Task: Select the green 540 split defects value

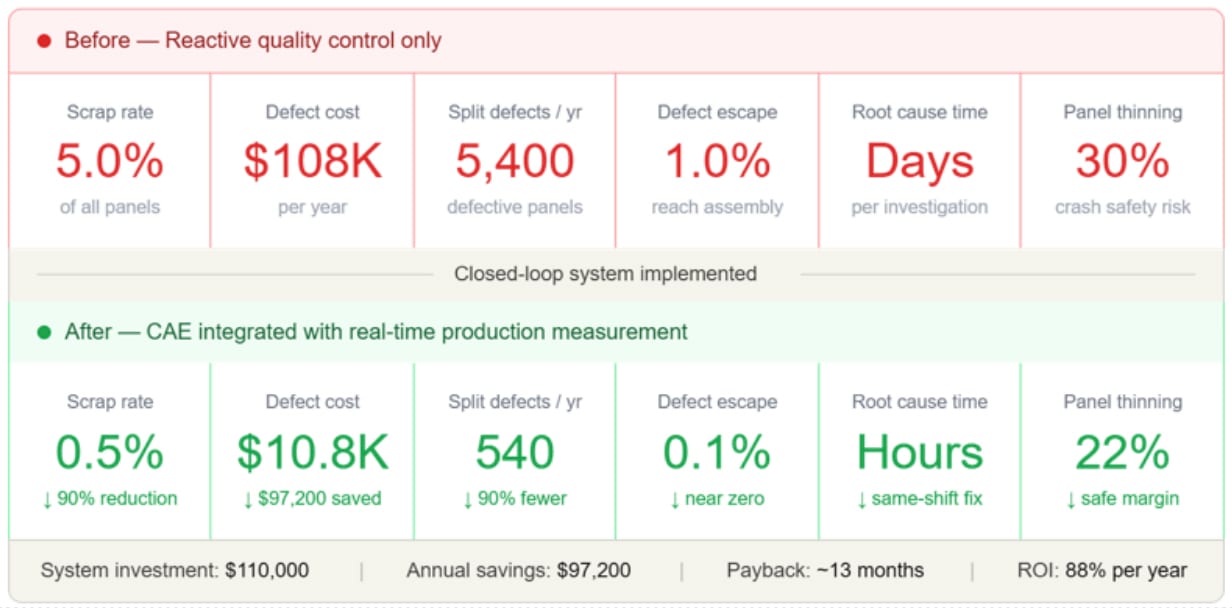Action: pyautogui.click(x=515, y=452)
